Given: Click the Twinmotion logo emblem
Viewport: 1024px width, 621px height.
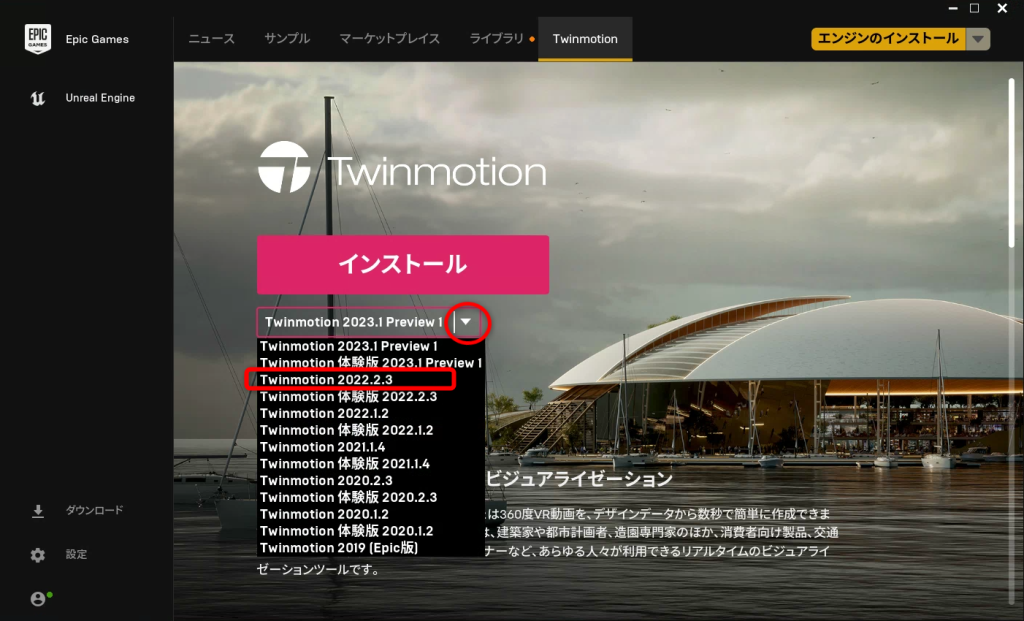Looking at the screenshot, I should click(284, 167).
